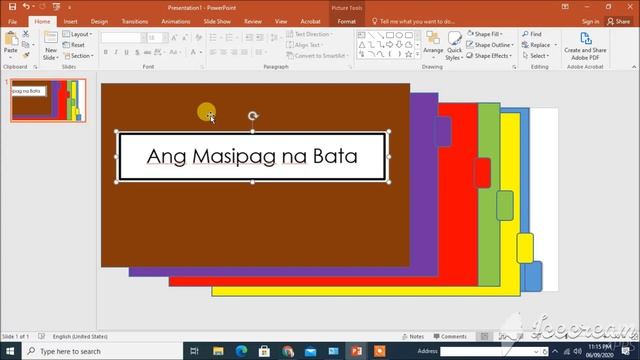Switch to the Transitions tab
Image resolution: width=640 pixels, height=360 pixels.
(135, 21)
